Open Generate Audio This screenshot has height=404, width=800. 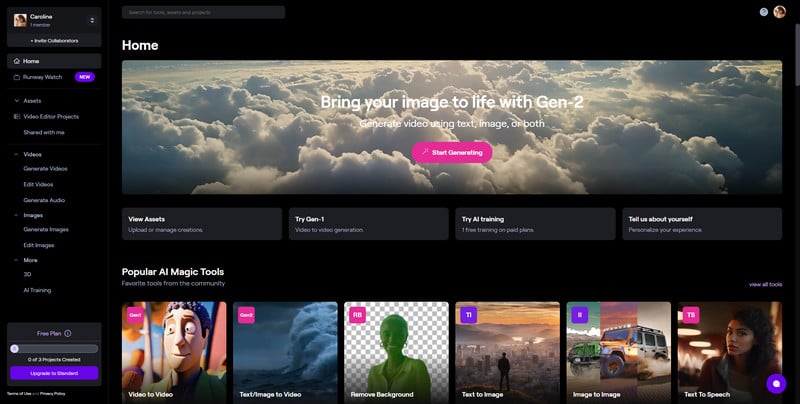(44, 200)
